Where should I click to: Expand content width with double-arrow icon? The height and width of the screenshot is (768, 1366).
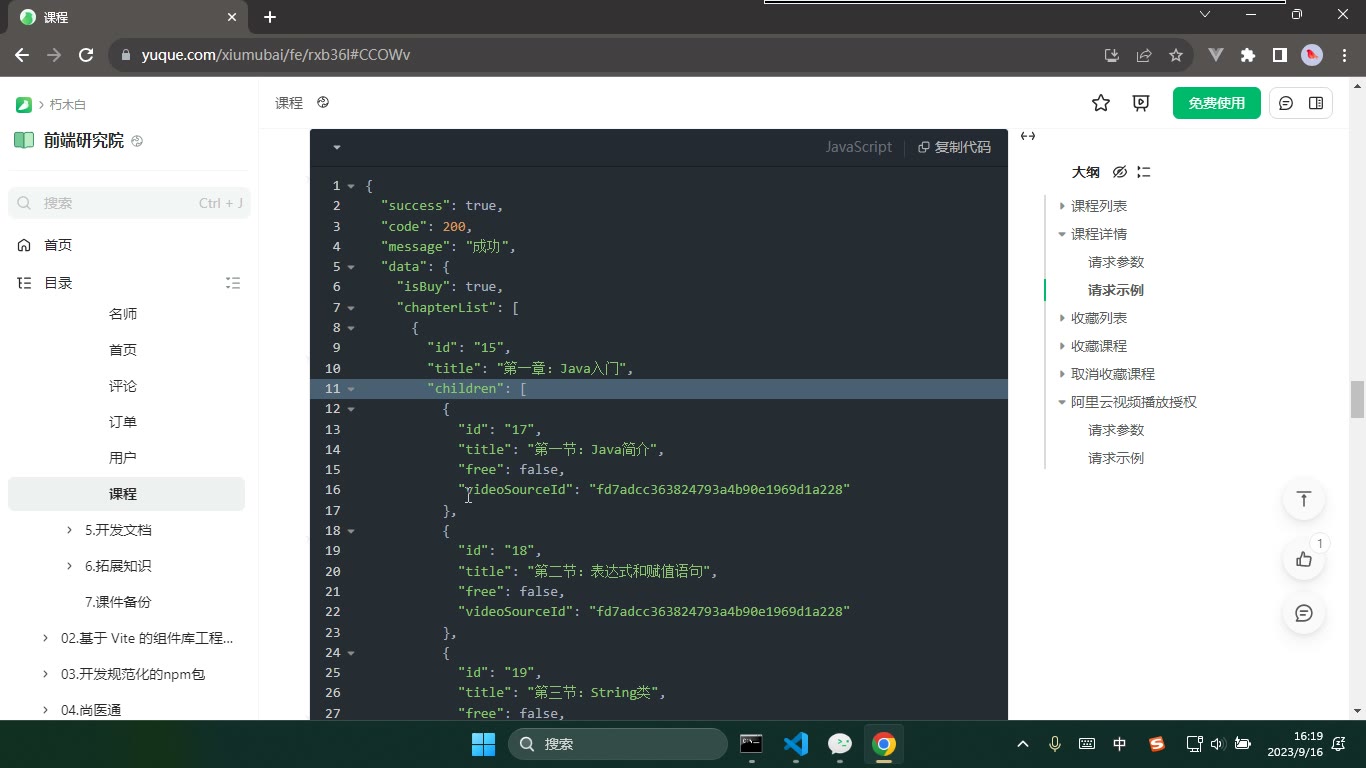pyautogui.click(x=1028, y=136)
